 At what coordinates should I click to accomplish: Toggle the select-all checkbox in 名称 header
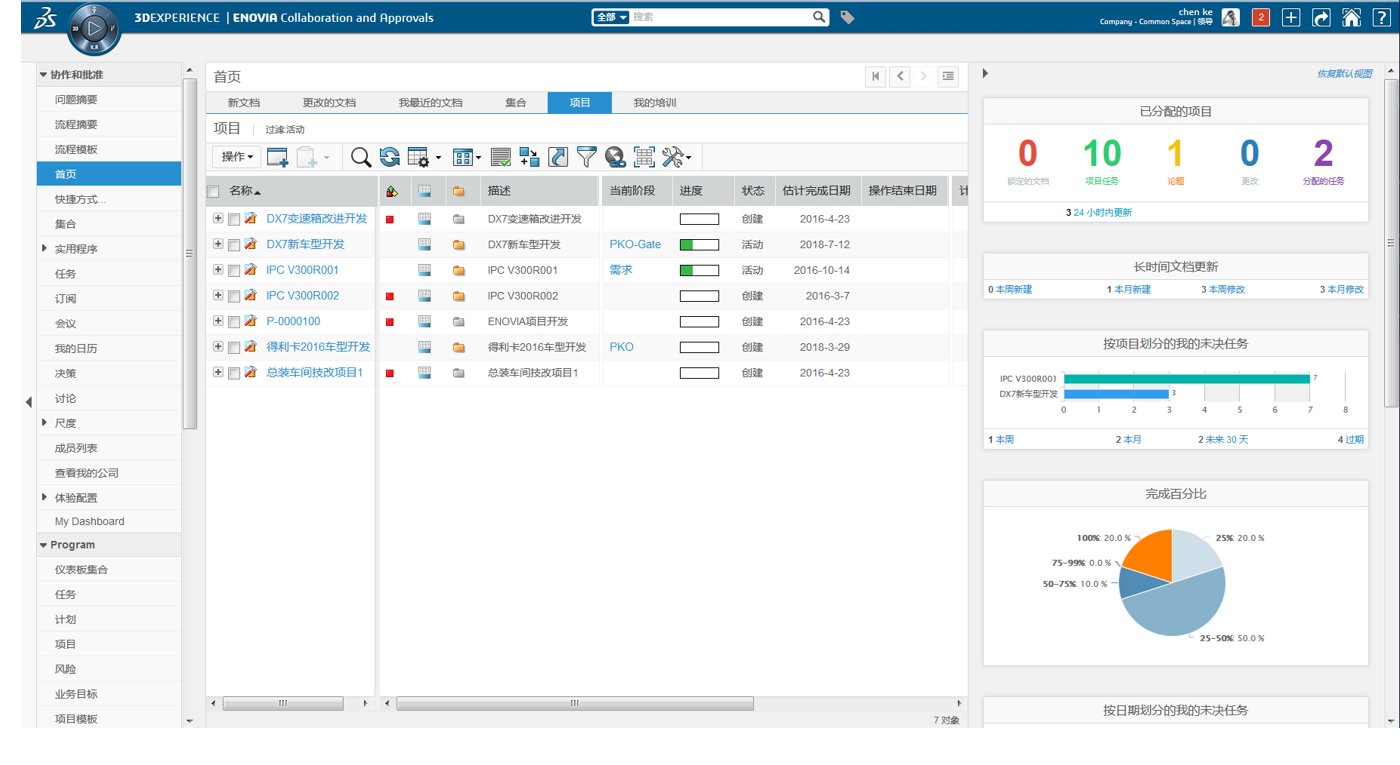pos(213,191)
